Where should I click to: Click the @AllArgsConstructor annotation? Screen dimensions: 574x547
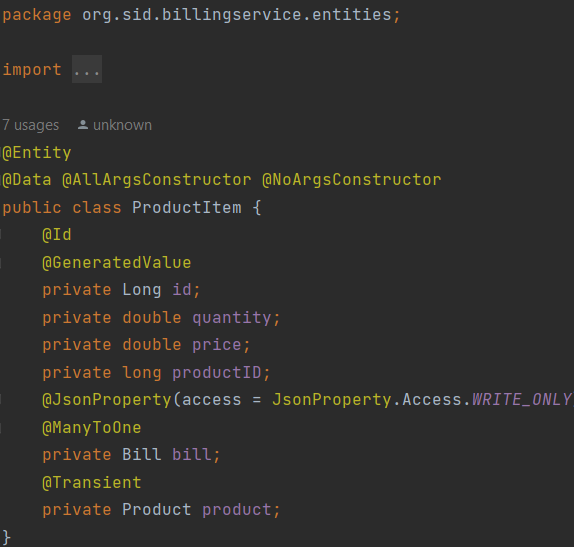click(x=157, y=180)
